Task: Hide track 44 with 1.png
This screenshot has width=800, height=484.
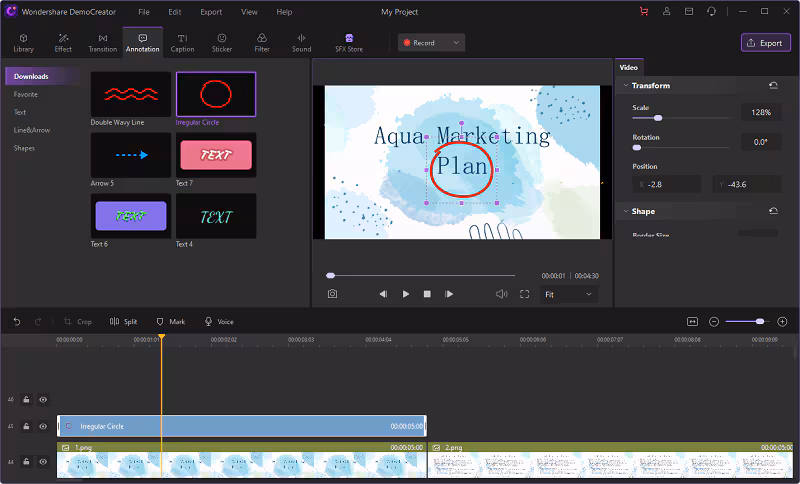Action: pos(43,462)
